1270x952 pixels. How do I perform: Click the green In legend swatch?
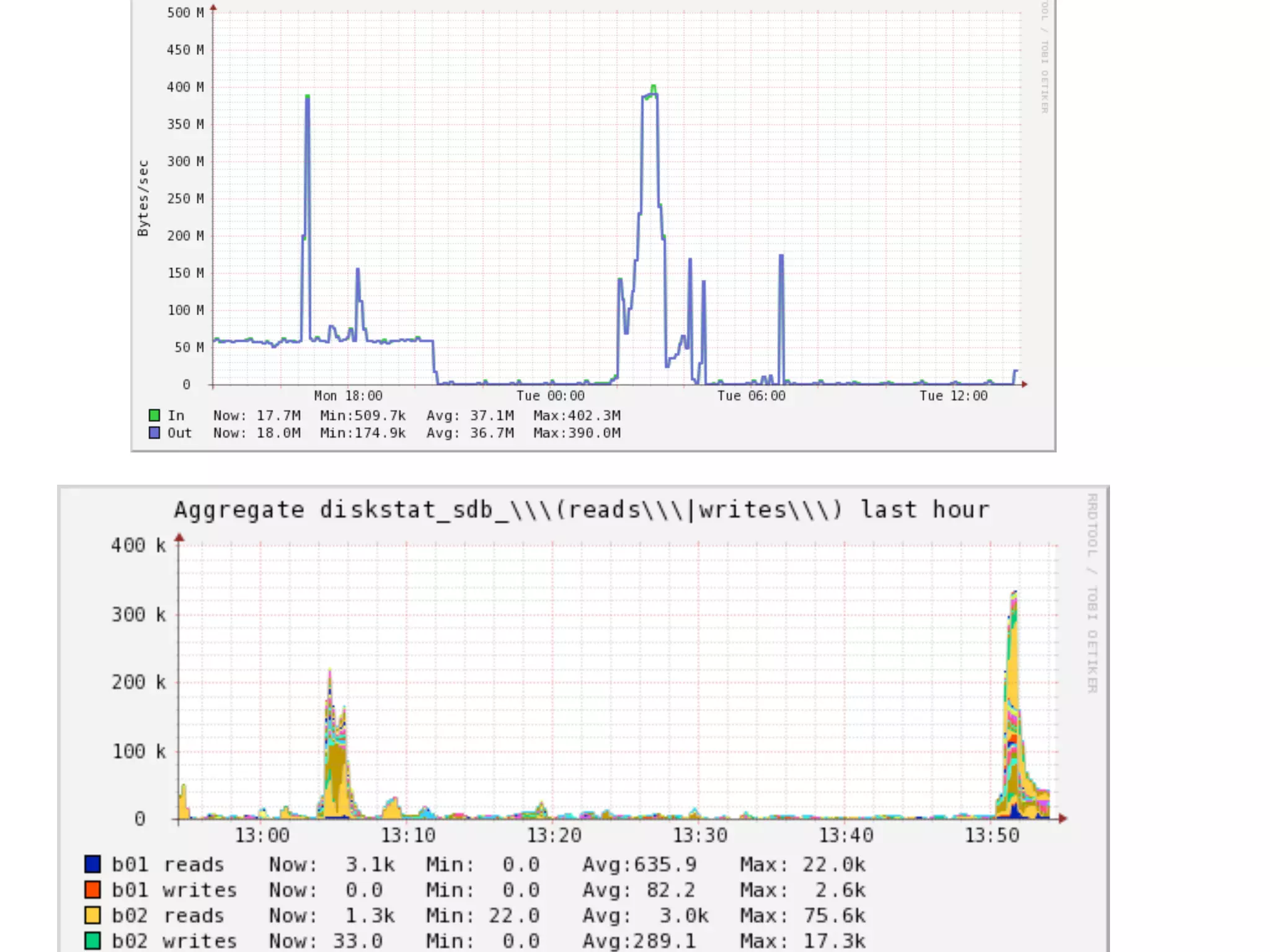[154, 415]
